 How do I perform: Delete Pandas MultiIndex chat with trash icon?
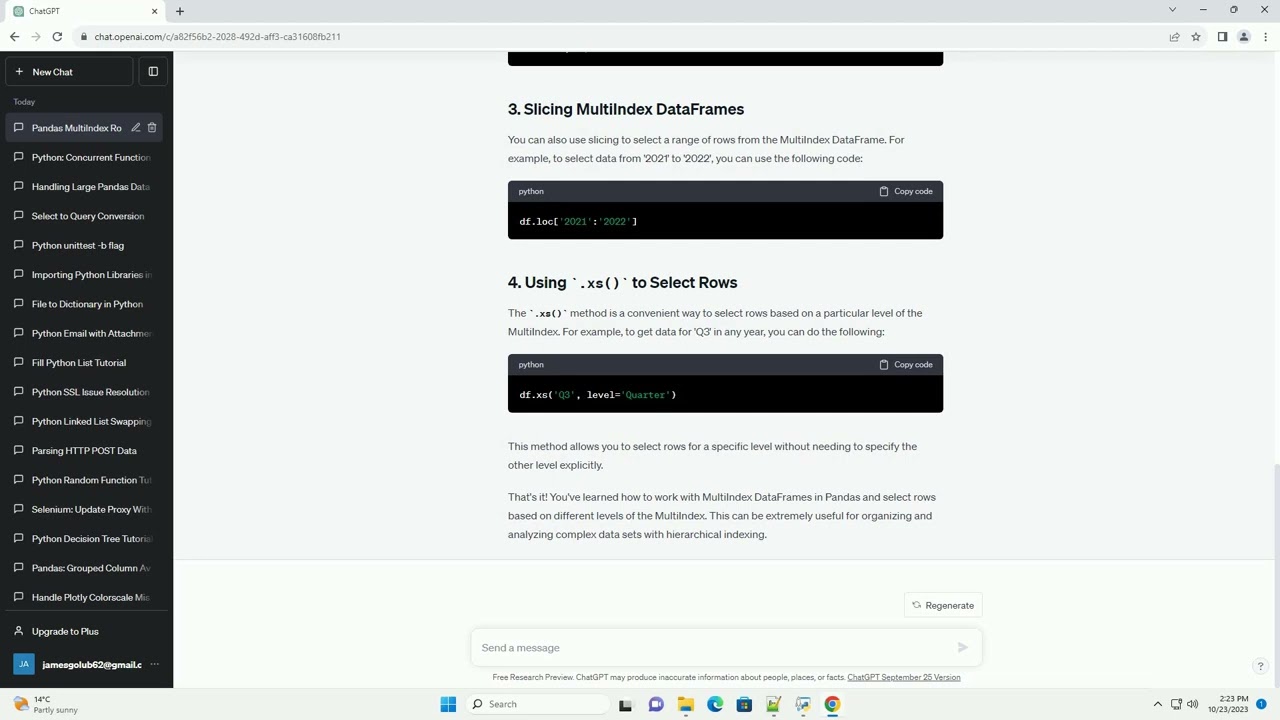pyautogui.click(x=152, y=128)
